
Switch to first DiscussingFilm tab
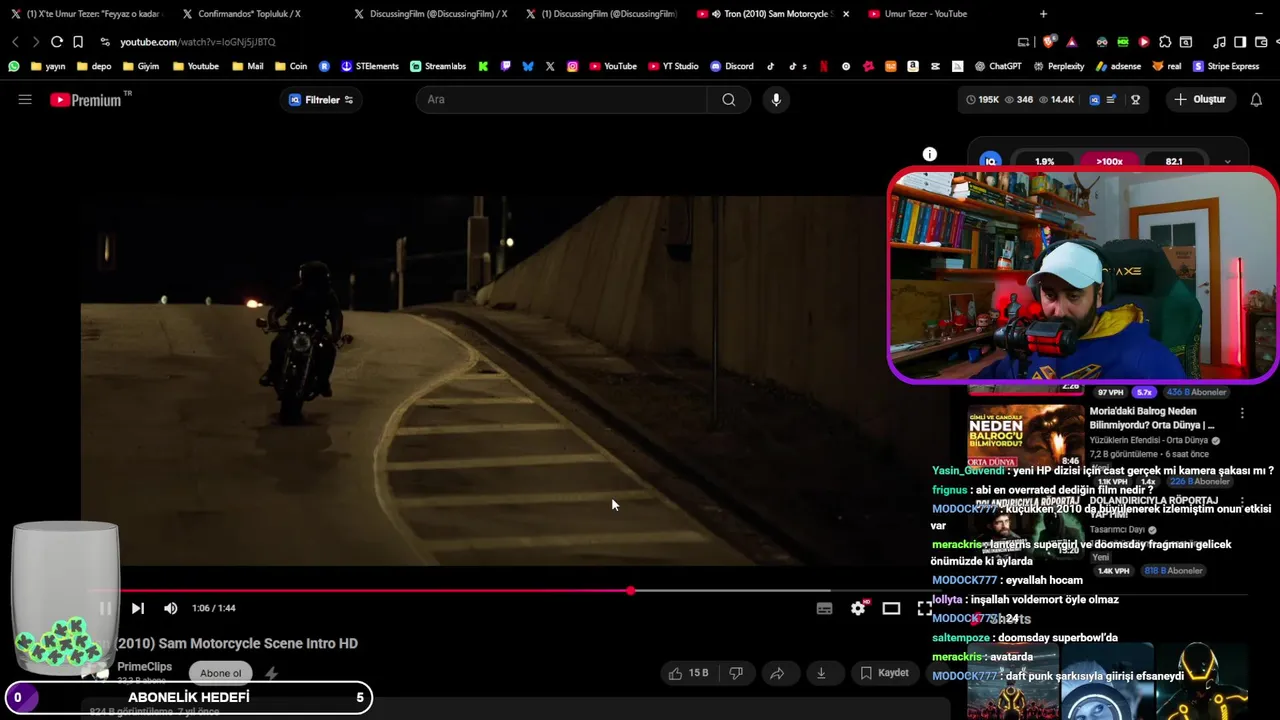pos(430,14)
